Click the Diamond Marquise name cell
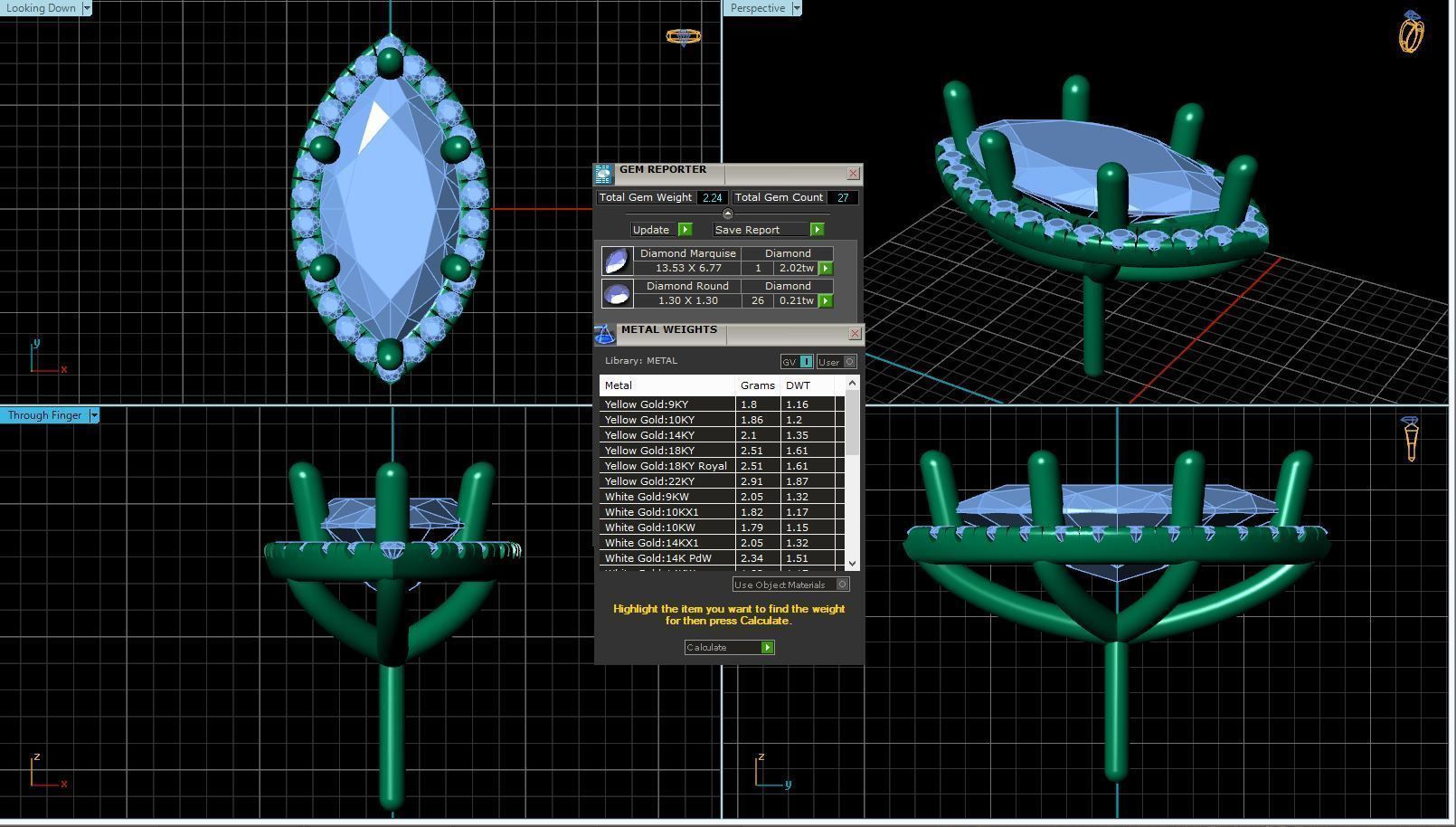The width and height of the screenshot is (1456, 827). 688,254
